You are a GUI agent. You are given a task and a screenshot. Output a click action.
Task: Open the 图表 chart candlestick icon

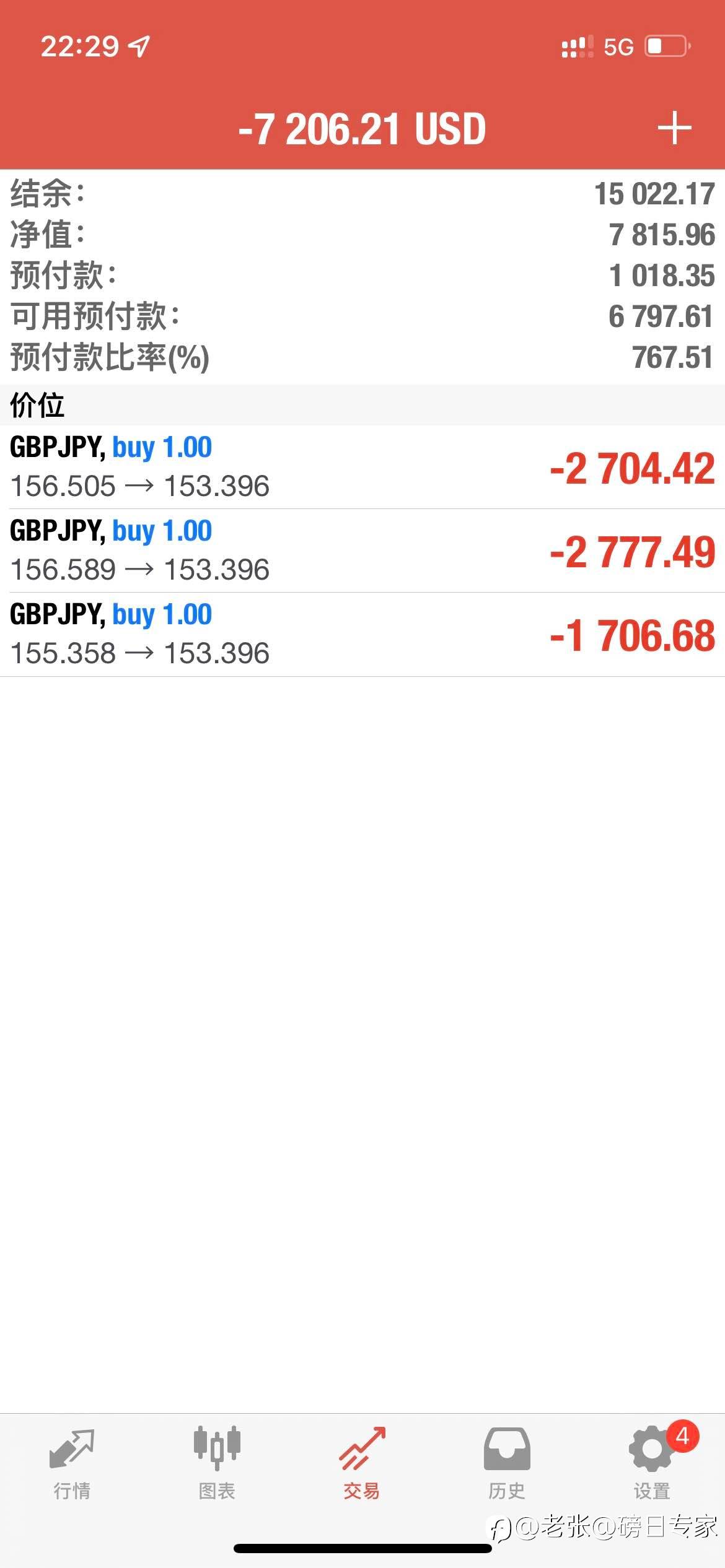click(217, 1449)
